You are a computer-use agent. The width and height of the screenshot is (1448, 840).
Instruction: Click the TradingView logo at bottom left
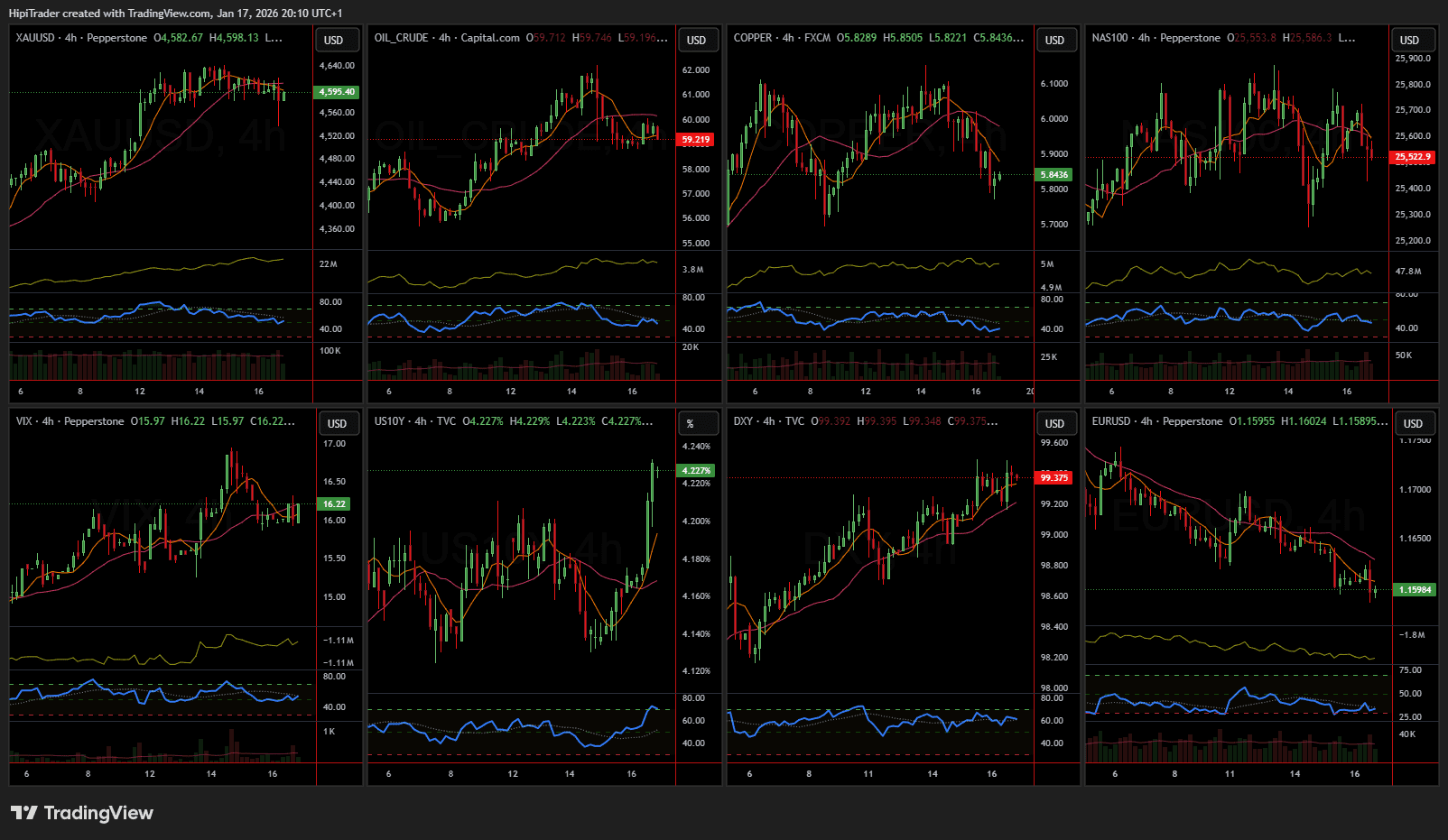[x=82, y=813]
